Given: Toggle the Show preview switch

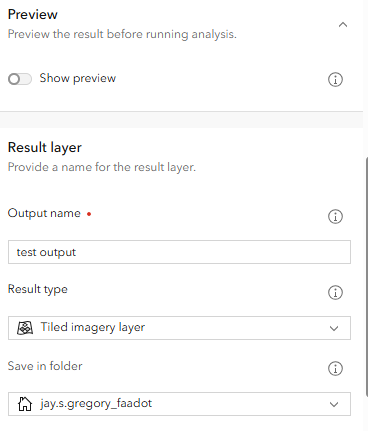Looking at the screenshot, I should (20, 79).
